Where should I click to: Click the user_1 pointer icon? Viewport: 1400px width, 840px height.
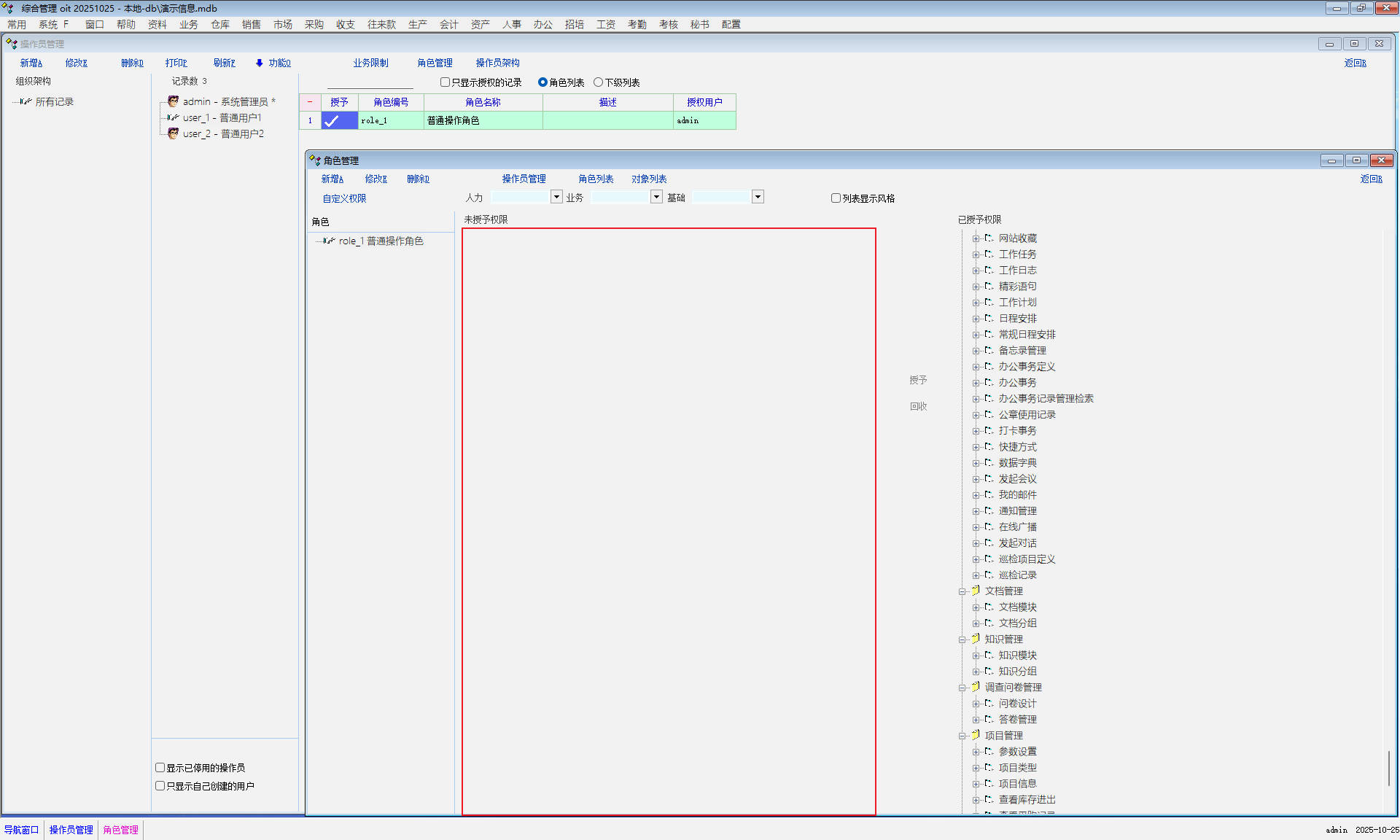[x=173, y=117]
